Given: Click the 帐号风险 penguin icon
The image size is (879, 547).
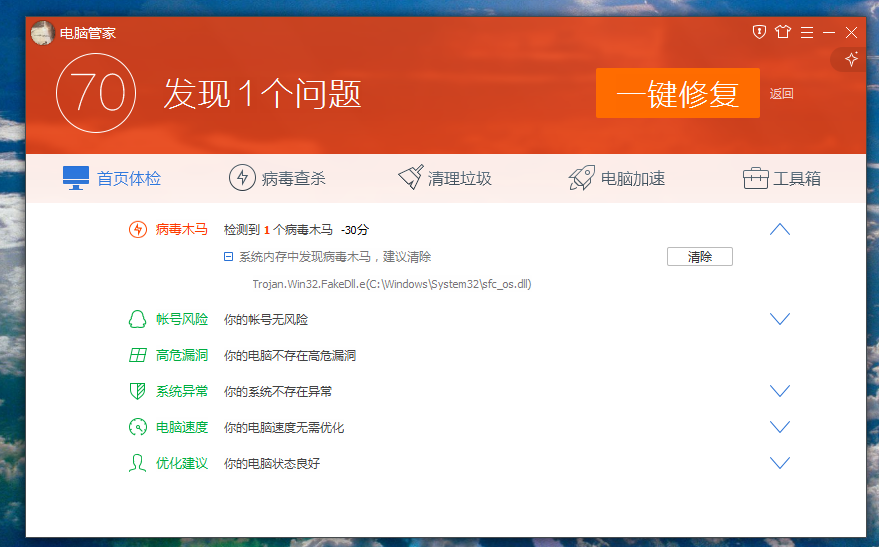Looking at the screenshot, I should 137,319.
